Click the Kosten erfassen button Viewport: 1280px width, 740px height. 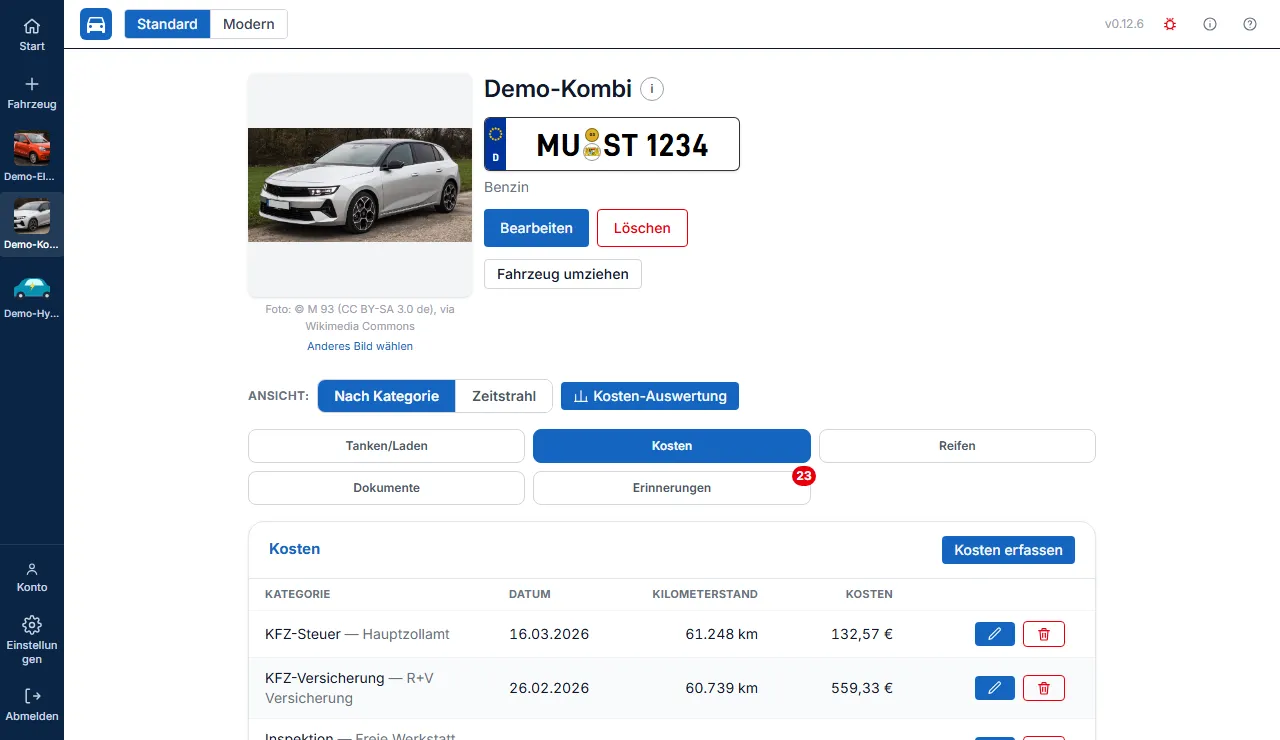(x=1008, y=550)
